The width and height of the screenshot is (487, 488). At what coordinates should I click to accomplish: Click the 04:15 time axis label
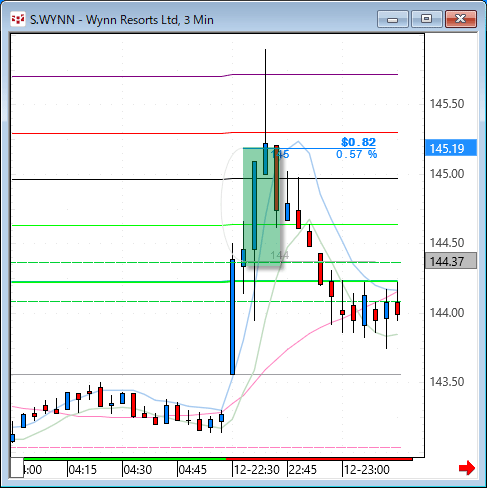click(x=83, y=470)
